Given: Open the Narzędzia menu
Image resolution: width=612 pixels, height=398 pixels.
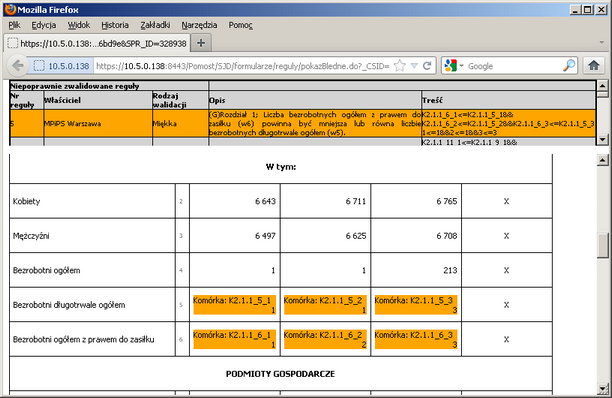Looking at the screenshot, I should coord(199,25).
